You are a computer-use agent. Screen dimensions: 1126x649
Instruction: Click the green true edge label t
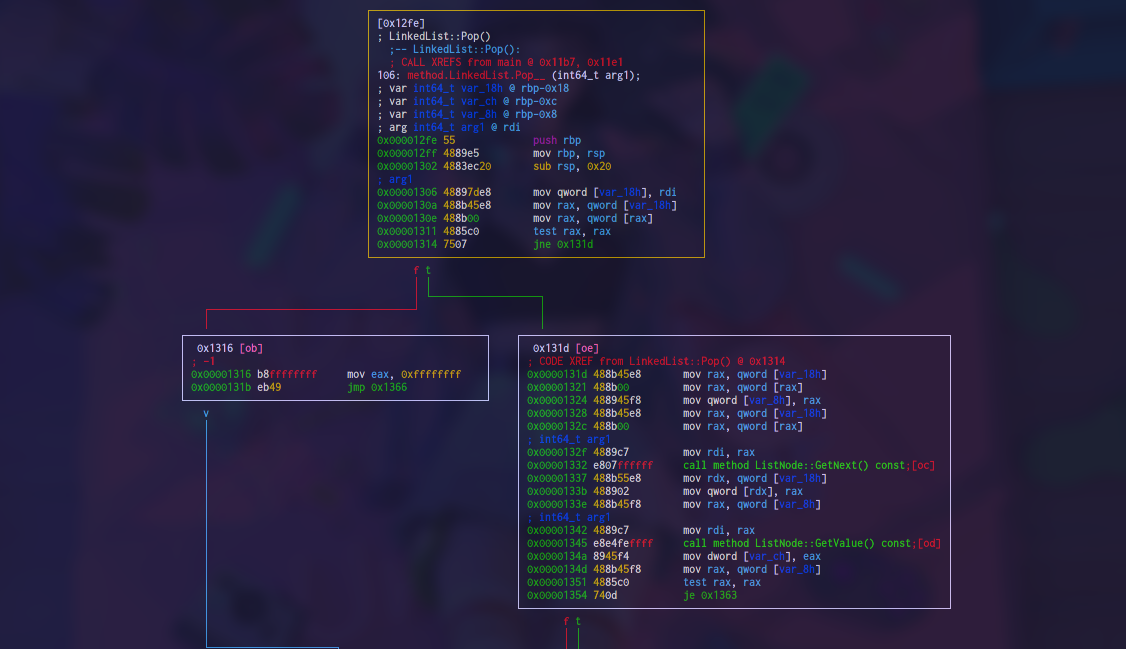[x=429, y=270]
